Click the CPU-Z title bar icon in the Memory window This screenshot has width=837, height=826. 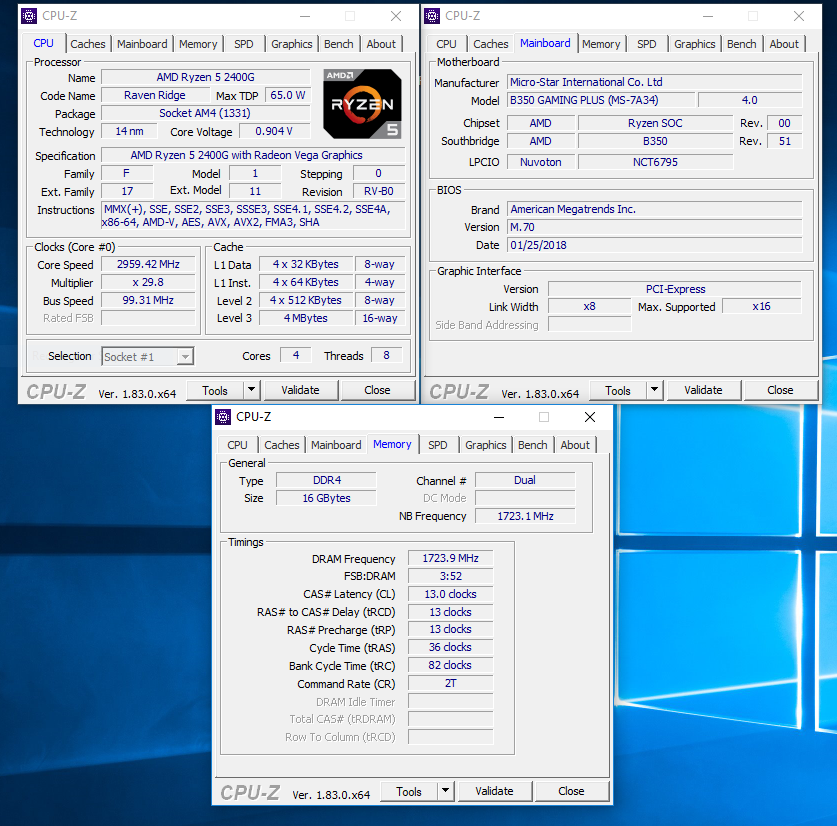click(x=223, y=417)
